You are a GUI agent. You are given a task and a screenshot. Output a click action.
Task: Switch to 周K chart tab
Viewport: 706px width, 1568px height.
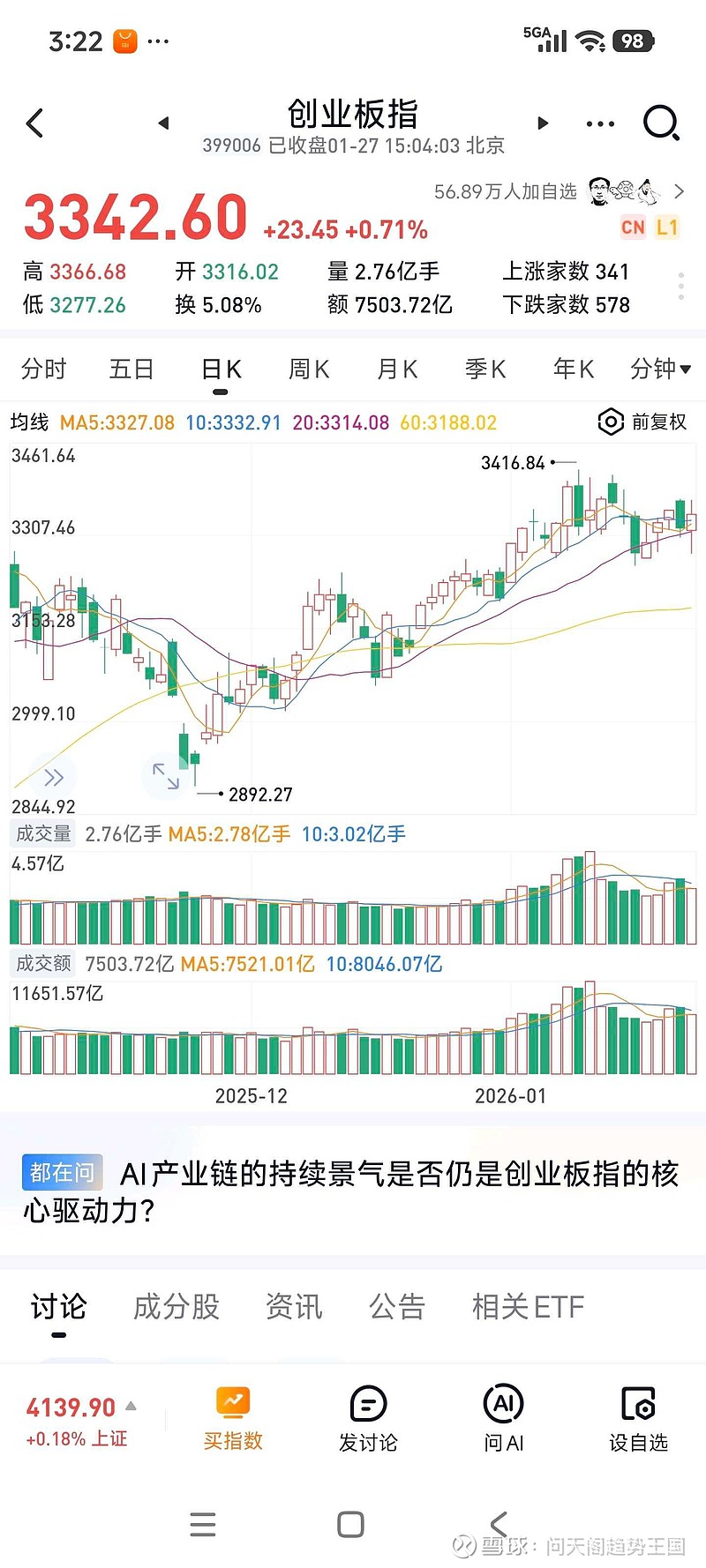coord(309,369)
